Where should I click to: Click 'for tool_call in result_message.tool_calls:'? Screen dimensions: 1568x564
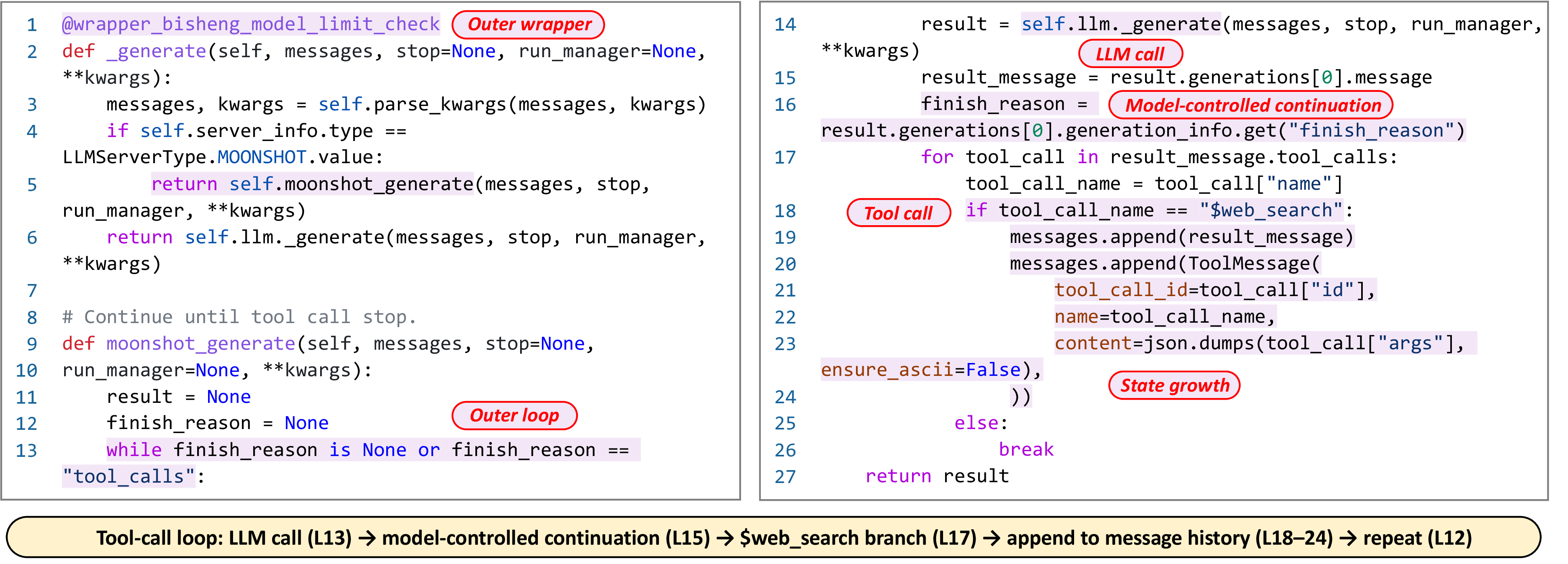tap(1159, 158)
